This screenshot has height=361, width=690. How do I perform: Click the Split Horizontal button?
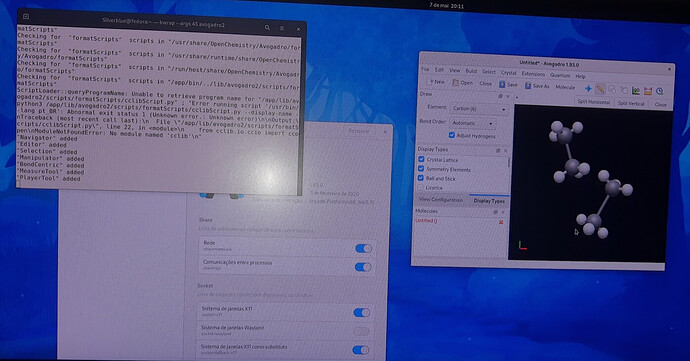click(x=594, y=102)
